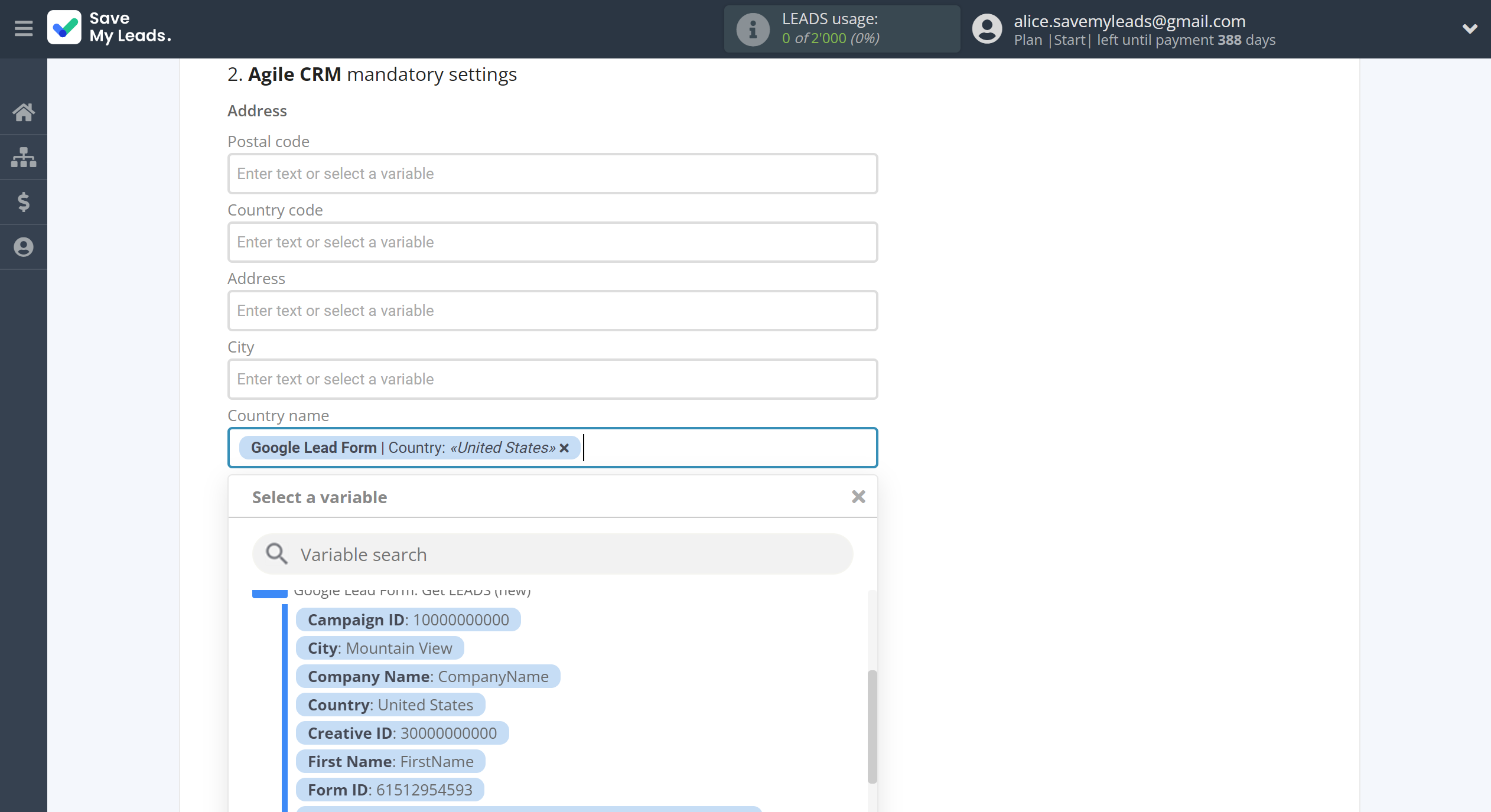Click the Address input field
1491x812 pixels.
pyautogui.click(x=552, y=311)
